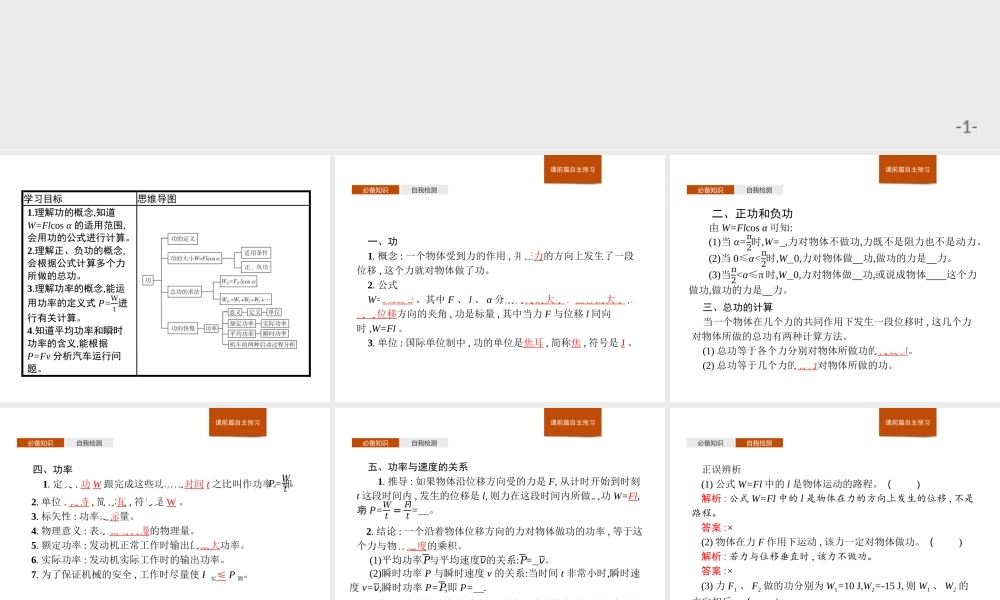This screenshot has width=1000, height=600.
Task: Select the 功的快慢 node in the concept diagram
Action: (183, 328)
